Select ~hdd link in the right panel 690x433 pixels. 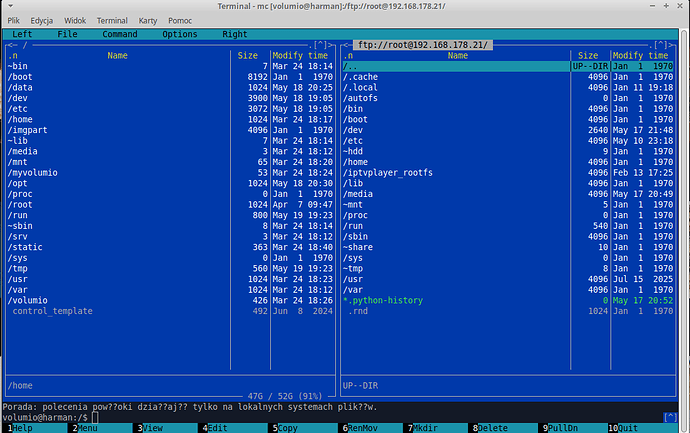(x=508, y=151)
